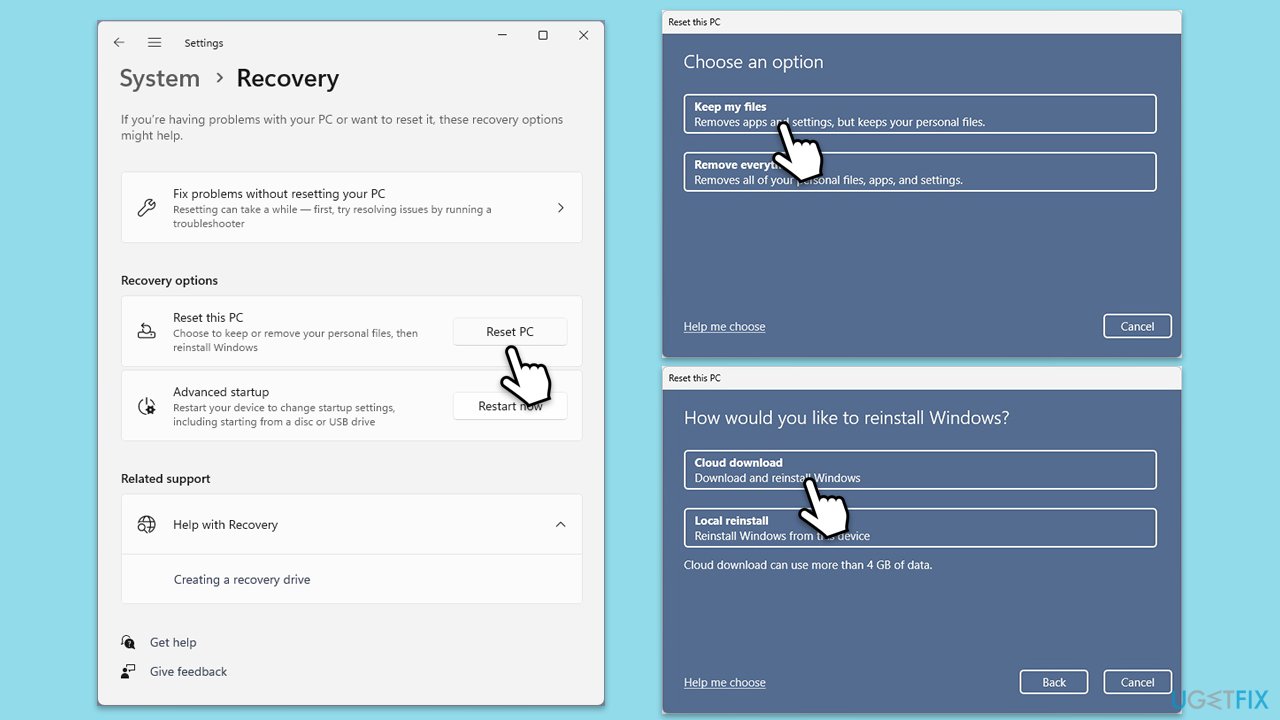Collapse the Help with Recovery section
The width and height of the screenshot is (1280, 720).
point(560,524)
